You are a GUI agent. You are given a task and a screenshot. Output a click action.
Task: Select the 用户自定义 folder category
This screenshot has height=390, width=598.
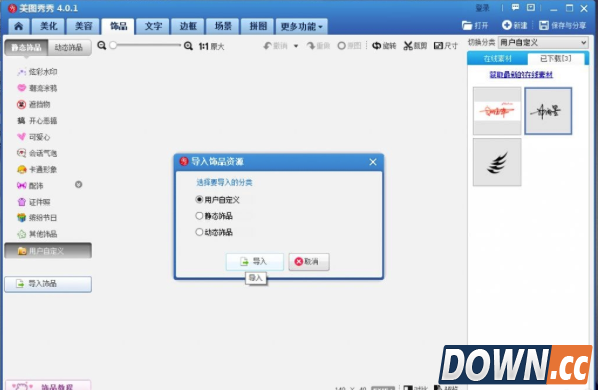pos(48,251)
